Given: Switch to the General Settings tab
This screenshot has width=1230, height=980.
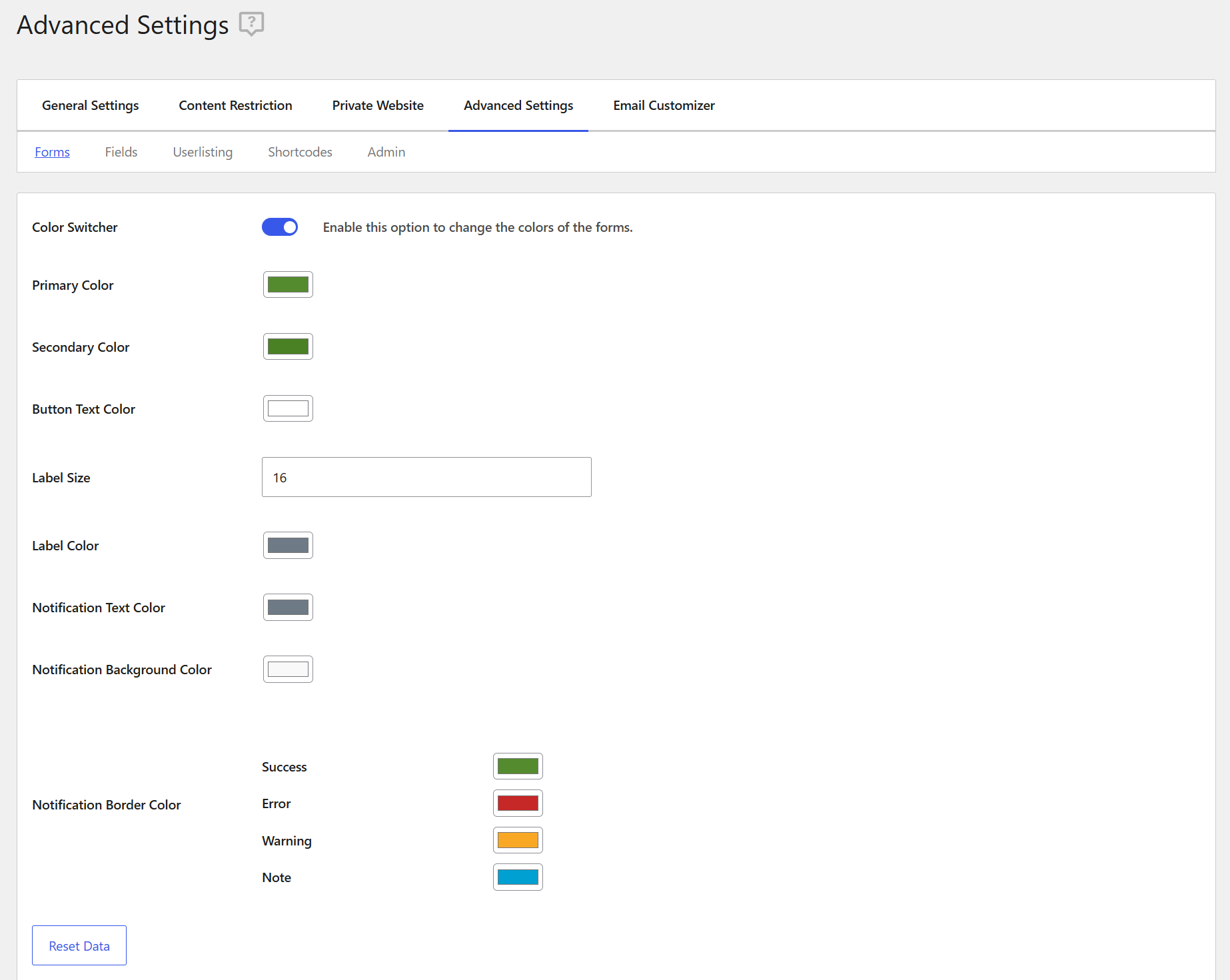Looking at the screenshot, I should click(x=90, y=105).
